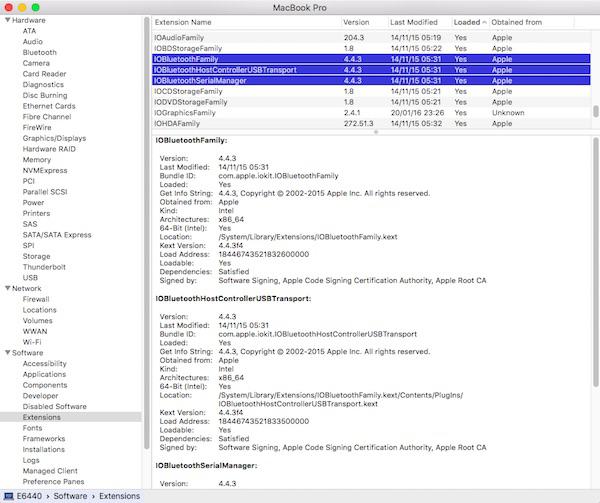
Task: Select Wi-Fi under Network
Action: [x=33, y=341]
